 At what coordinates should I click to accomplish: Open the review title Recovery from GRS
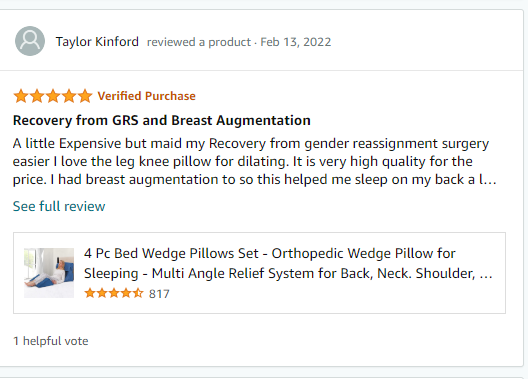[162, 120]
